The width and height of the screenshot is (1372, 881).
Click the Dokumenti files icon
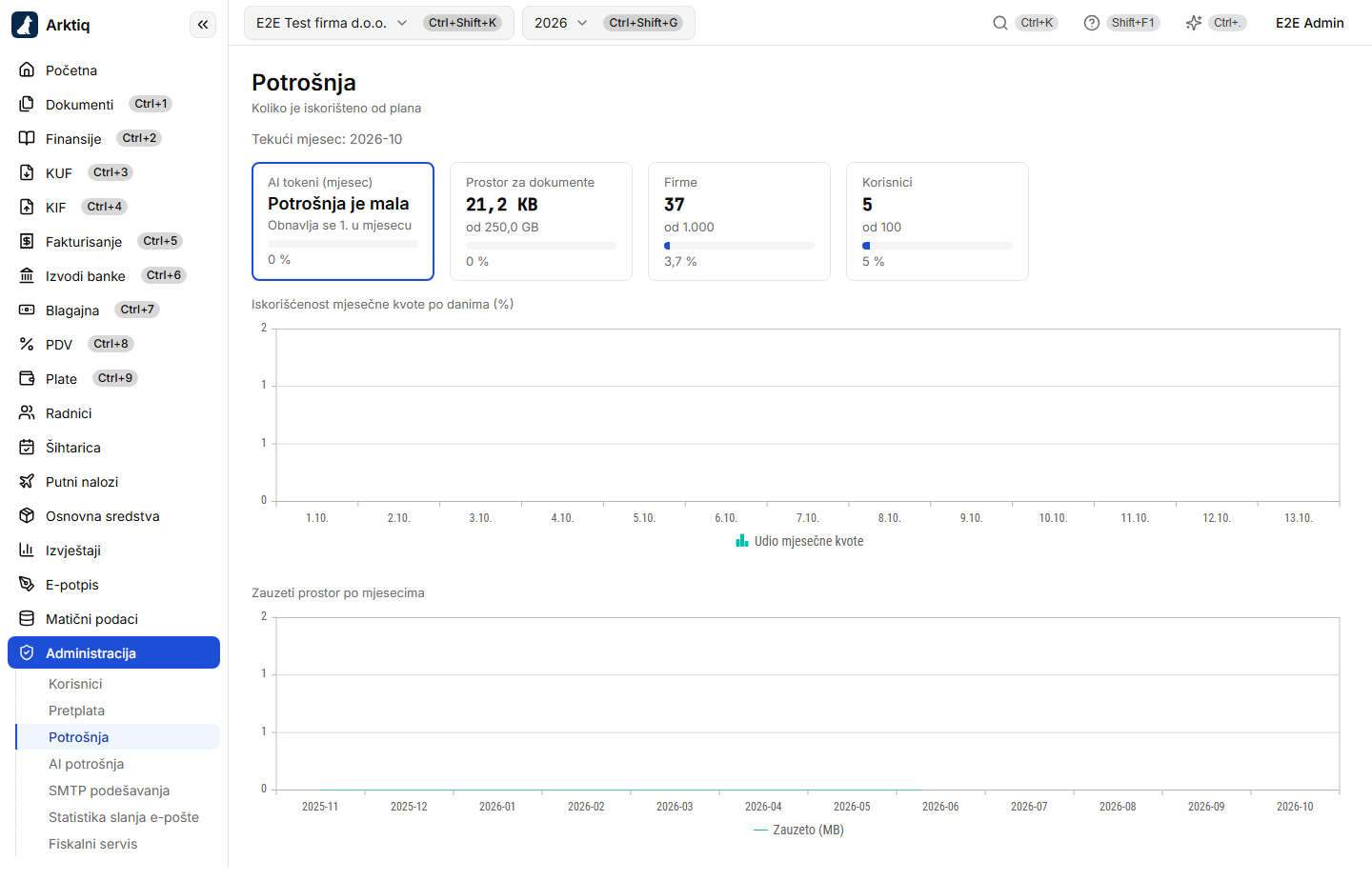(27, 104)
